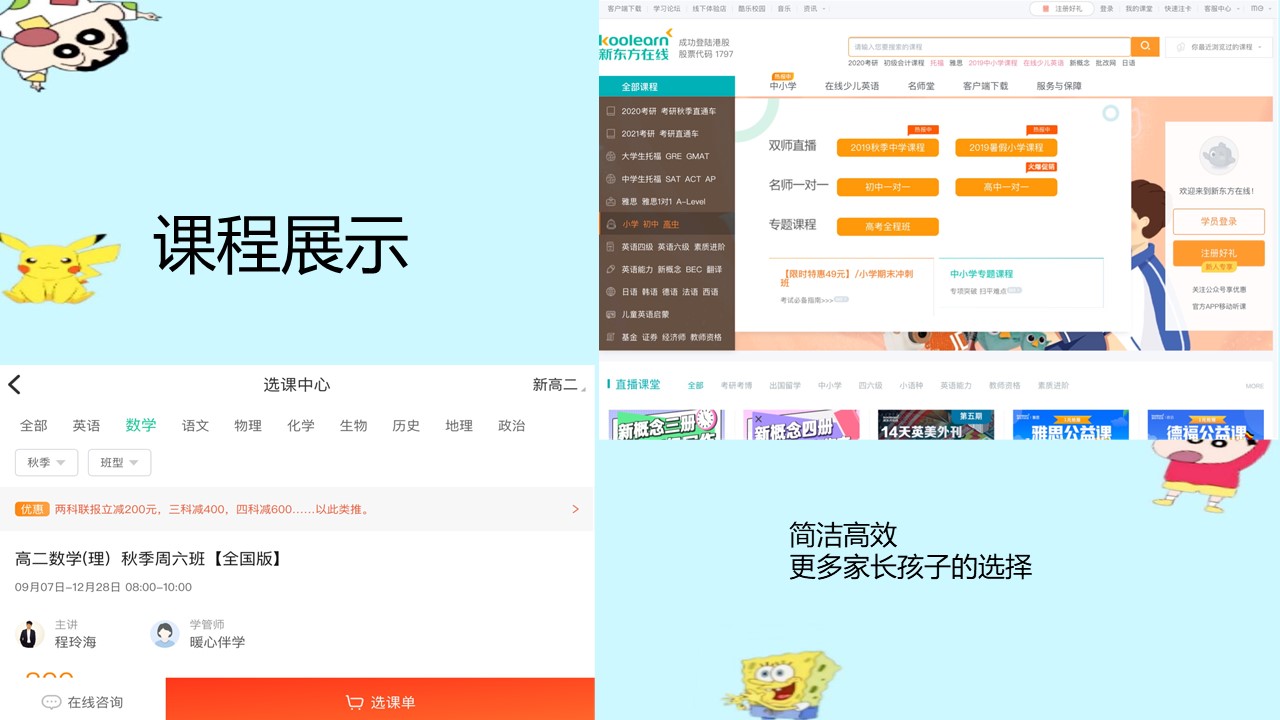Viewport: 1280px width, 720px height.
Task: Select the 全部 subject tab in 选课中心
Action: [34, 425]
